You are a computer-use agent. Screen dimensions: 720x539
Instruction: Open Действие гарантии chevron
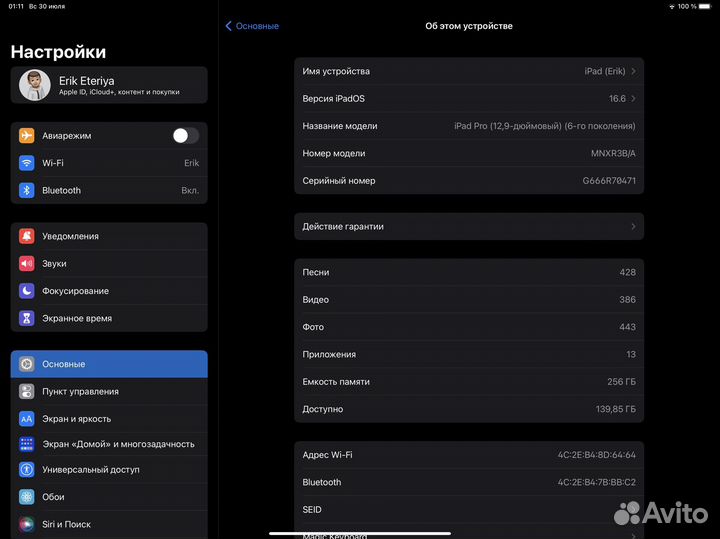[x=634, y=226]
